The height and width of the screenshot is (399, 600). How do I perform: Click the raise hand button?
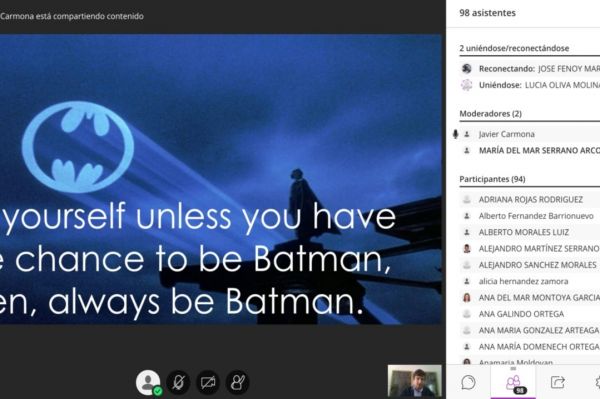(238, 382)
